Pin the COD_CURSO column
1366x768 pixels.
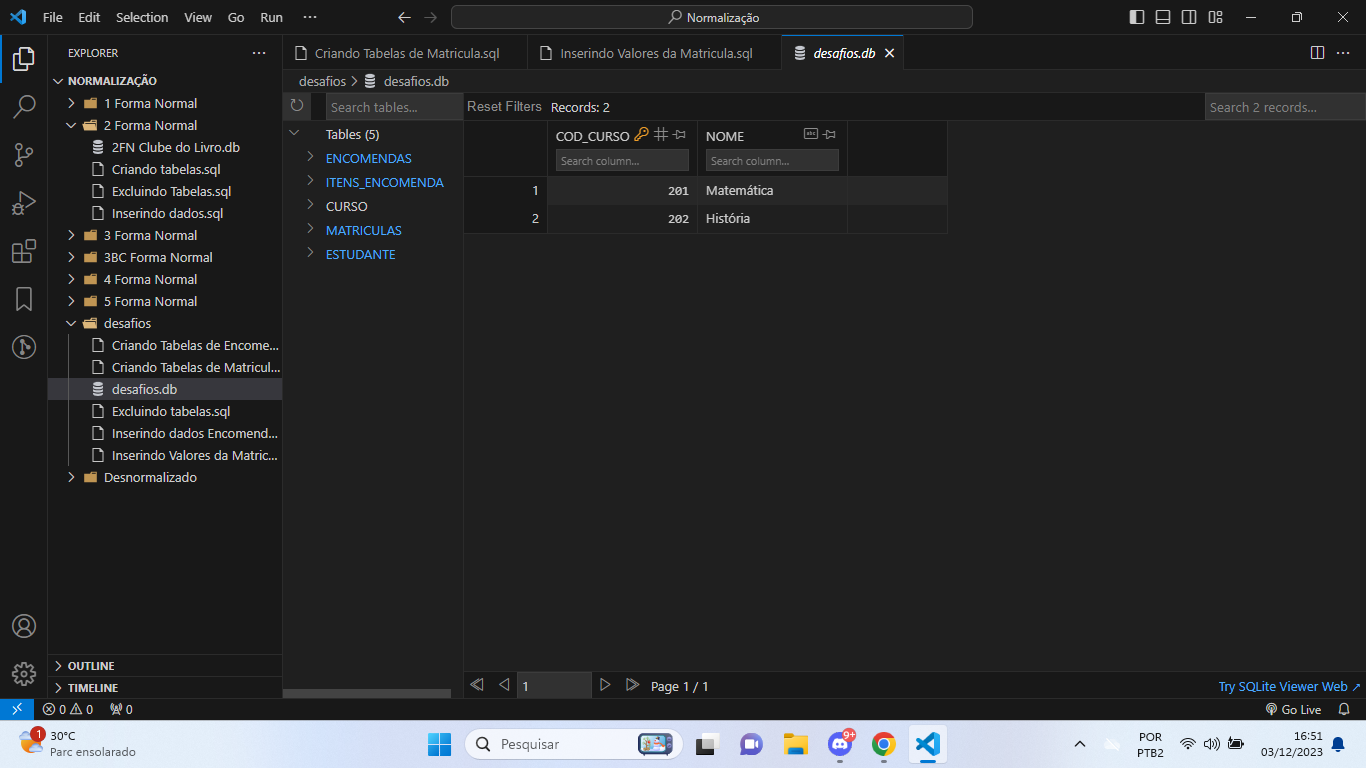point(680,134)
